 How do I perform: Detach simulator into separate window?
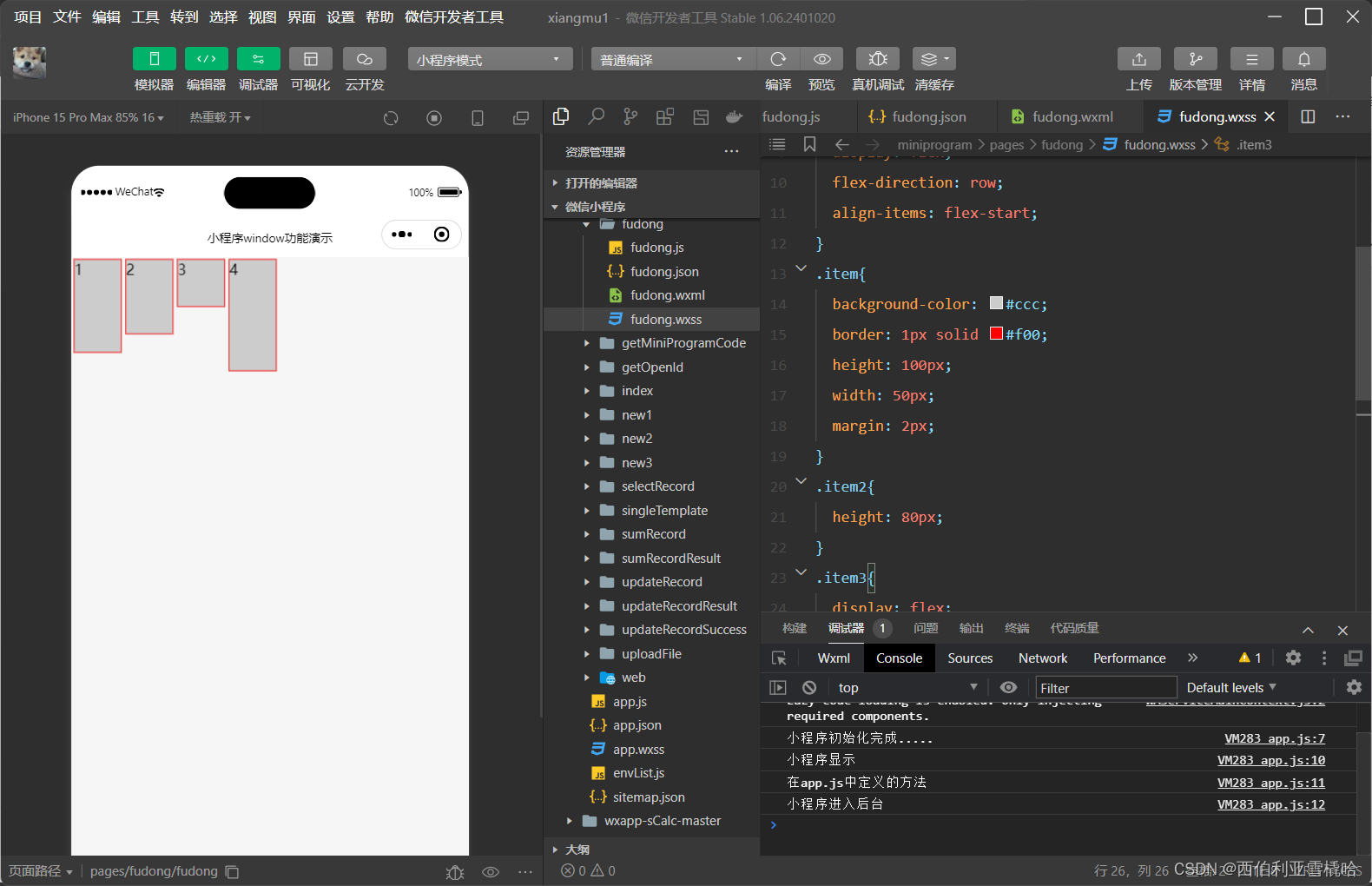click(521, 117)
